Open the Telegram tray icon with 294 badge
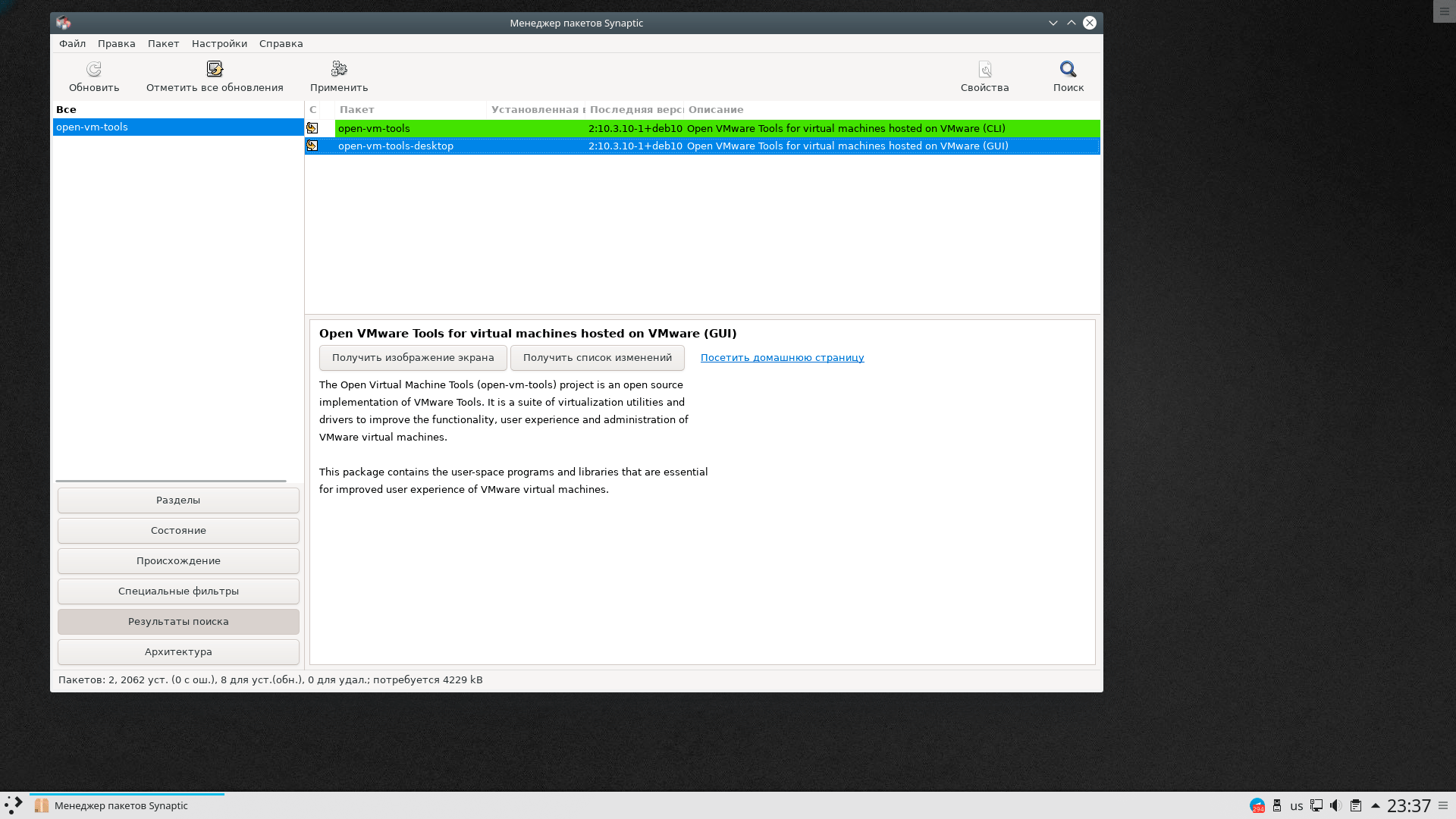The height and width of the screenshot is (819, 1456). [x=1257, y=806]
